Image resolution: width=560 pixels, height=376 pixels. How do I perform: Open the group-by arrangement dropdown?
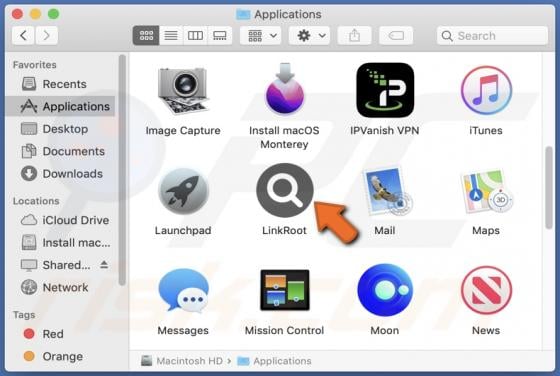[x=261, y=35]
